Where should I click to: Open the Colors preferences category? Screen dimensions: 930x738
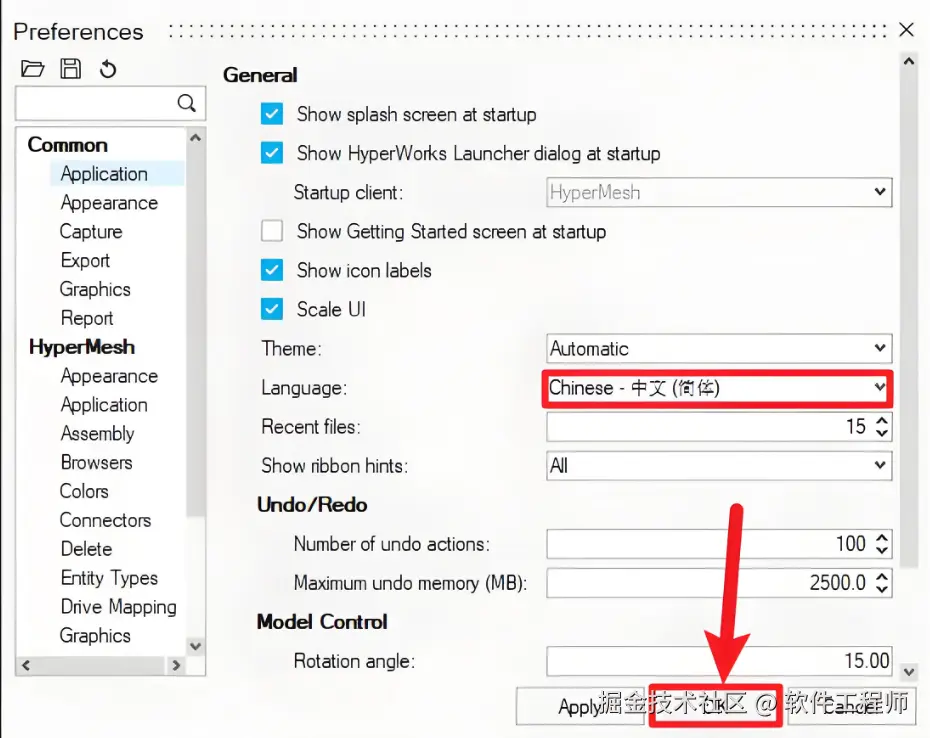pyautogui.click(x=84, y=491)
